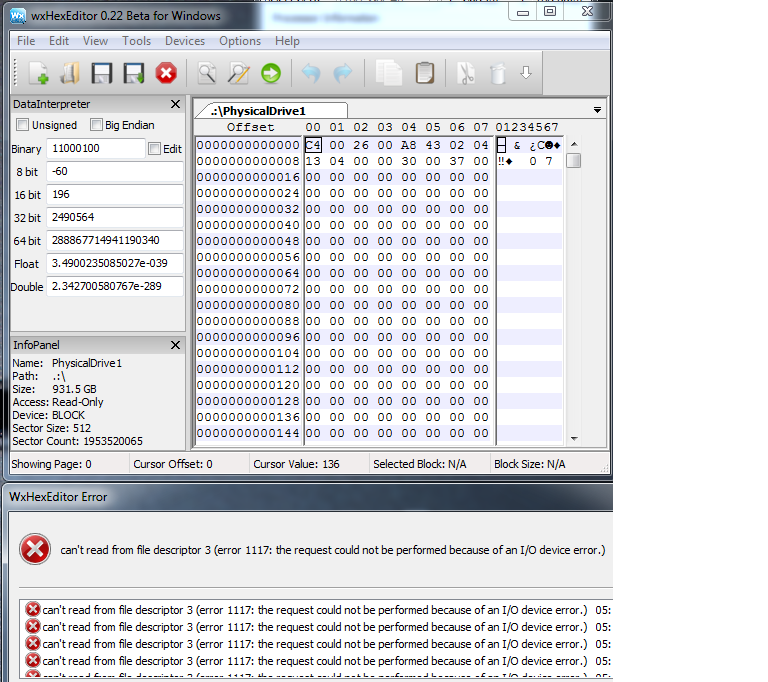768x682 pixels.
Task: Click Access: Read-Only line in InfoPanel
Action: pyautogui.click(x=58, y=402)
